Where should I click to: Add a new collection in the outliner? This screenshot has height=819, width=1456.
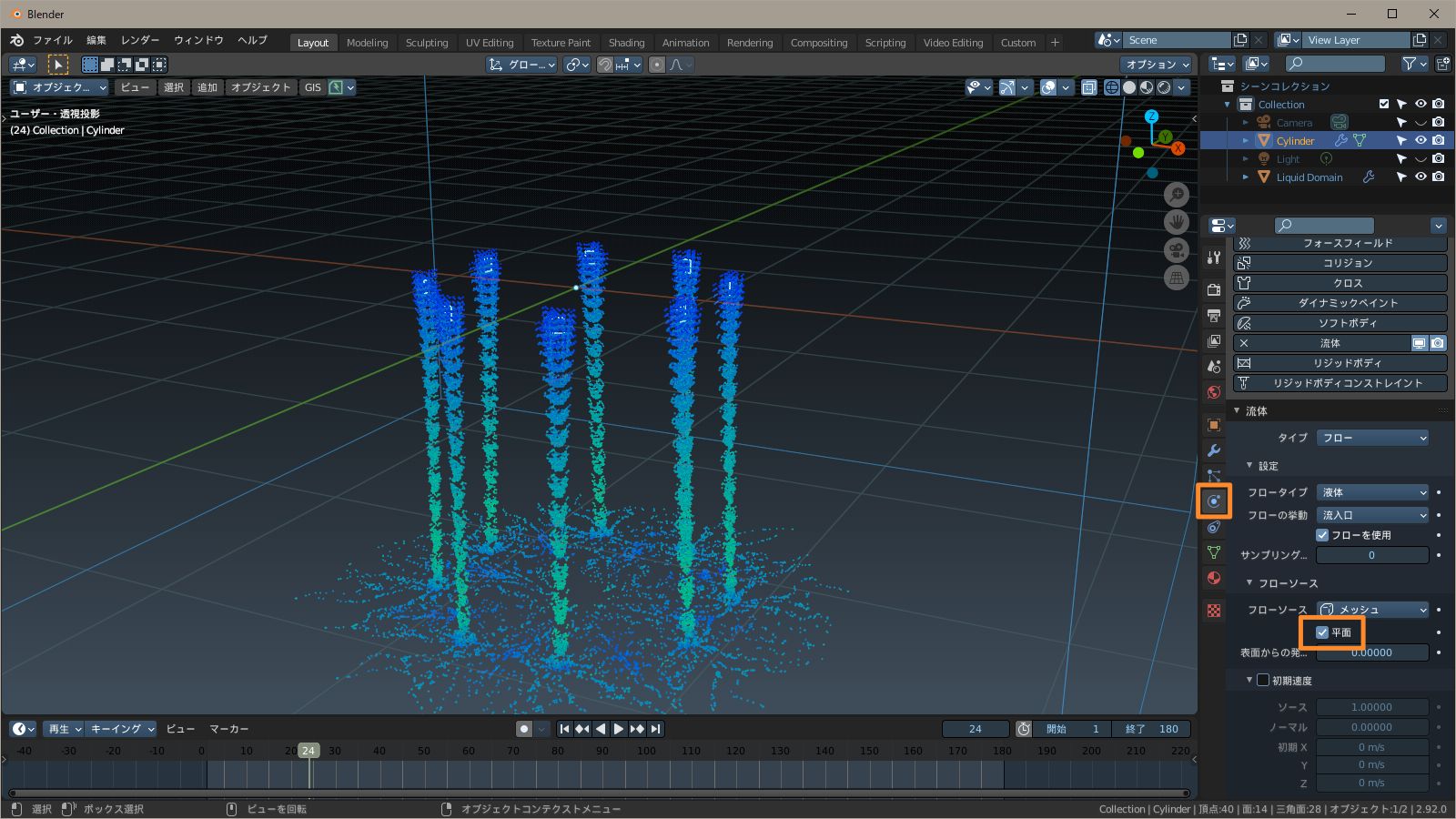(x=1443, y=64)
